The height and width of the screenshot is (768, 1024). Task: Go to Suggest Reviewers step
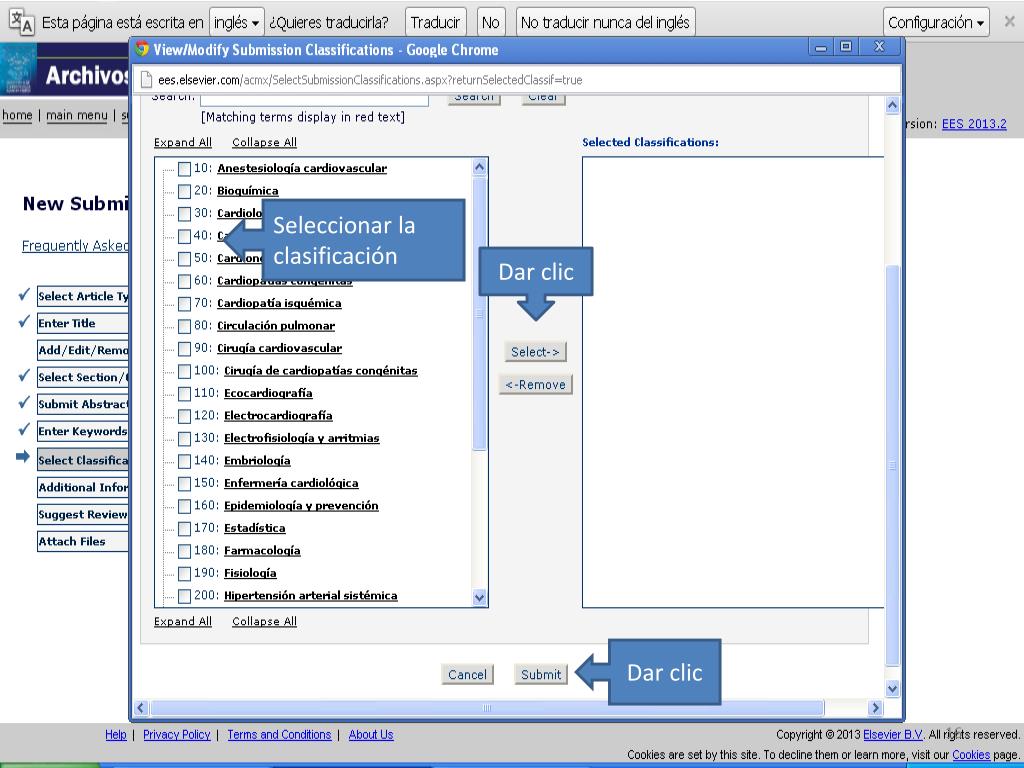[82, 515]
